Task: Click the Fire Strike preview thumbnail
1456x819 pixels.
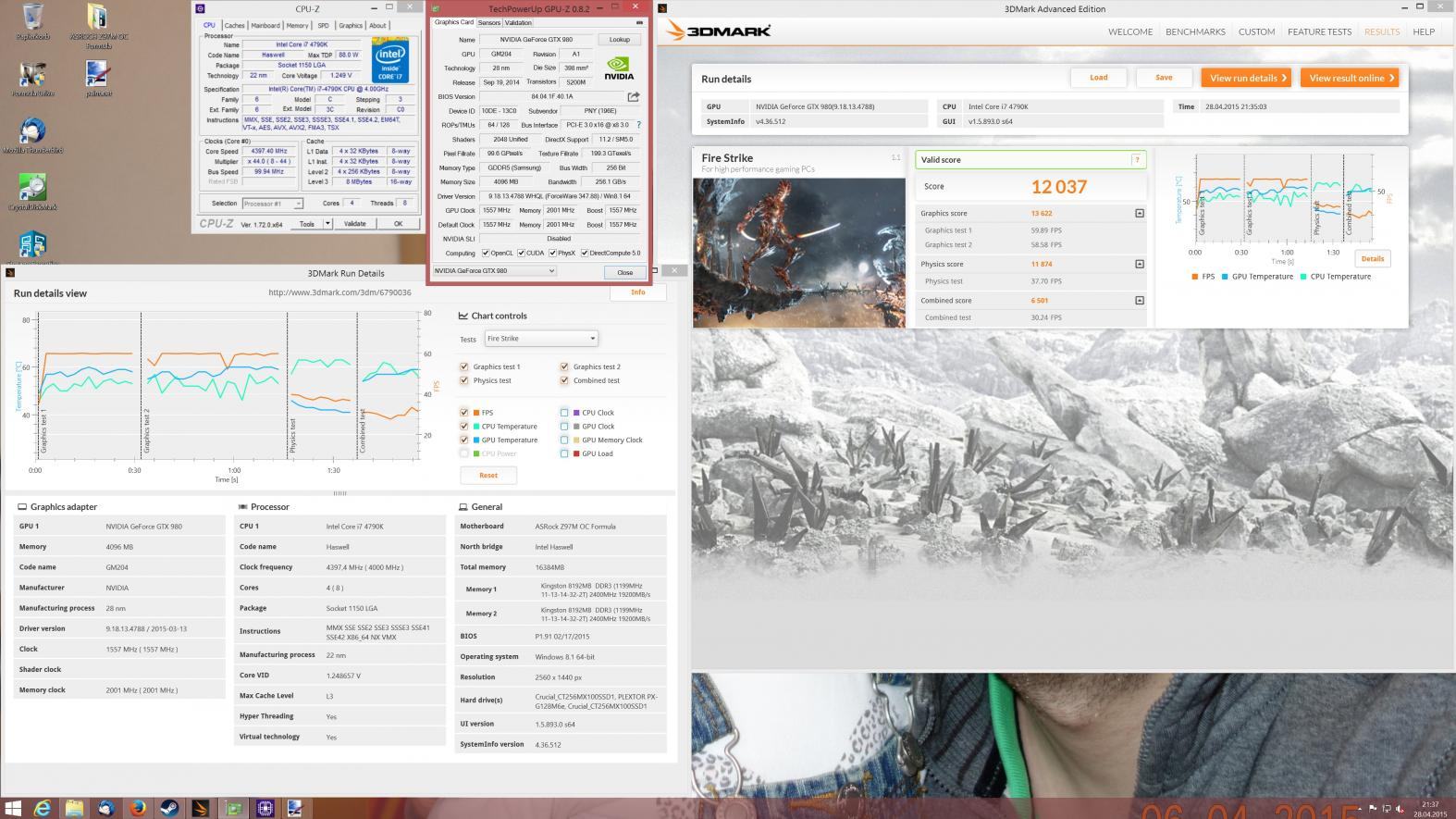Action: (799, 252)
